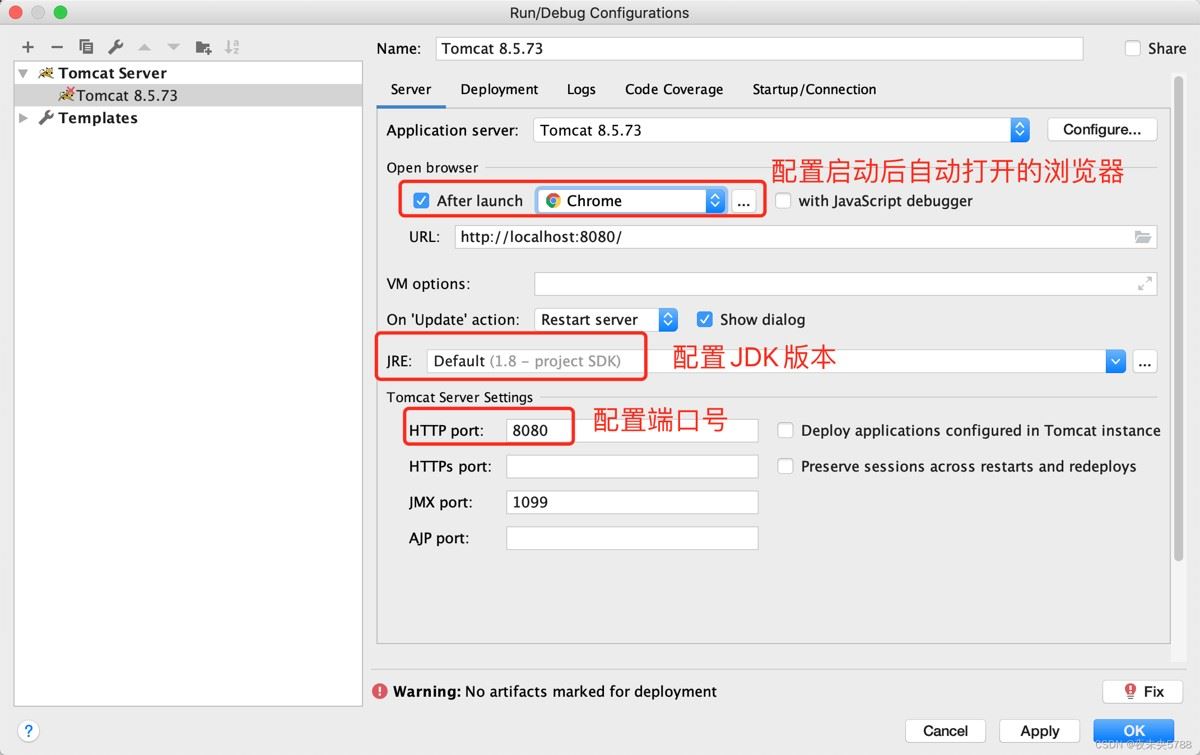The height and width of the screenshot is (755, 1200).
Task: Open the Restart server update action dropdown
Action: click(606, 320)
